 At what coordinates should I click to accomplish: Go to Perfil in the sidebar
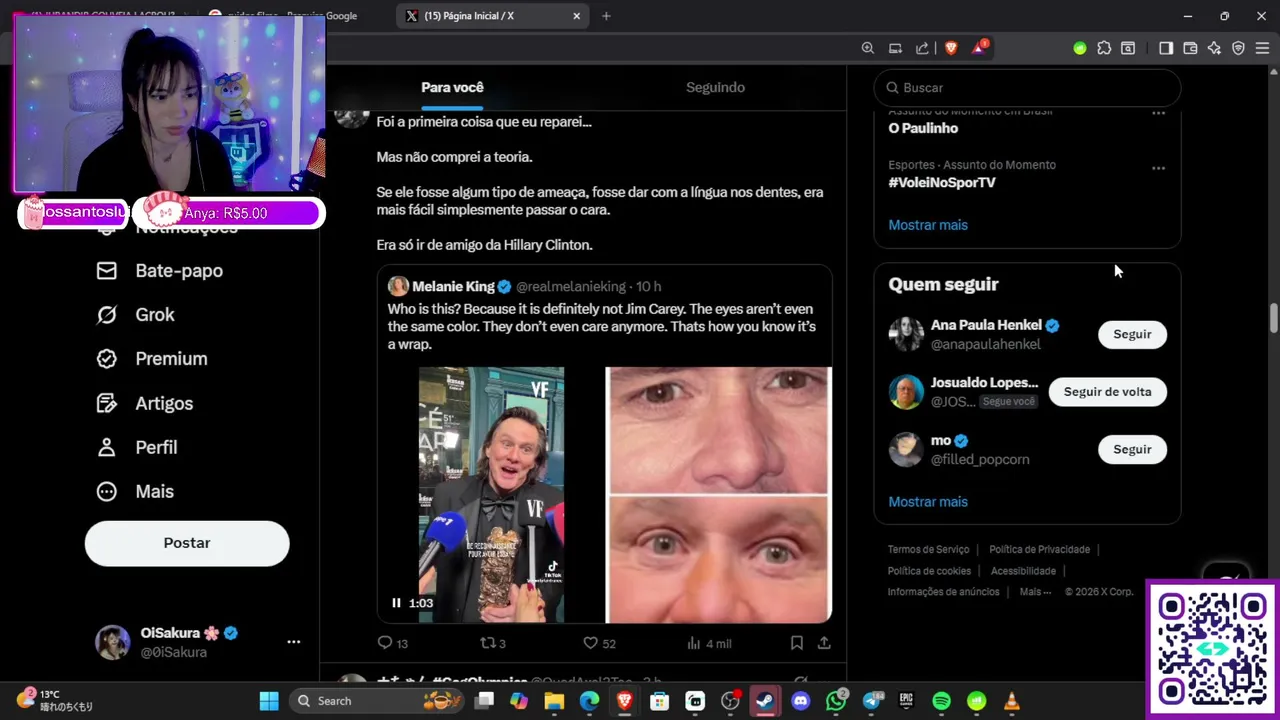coord(137,447)
